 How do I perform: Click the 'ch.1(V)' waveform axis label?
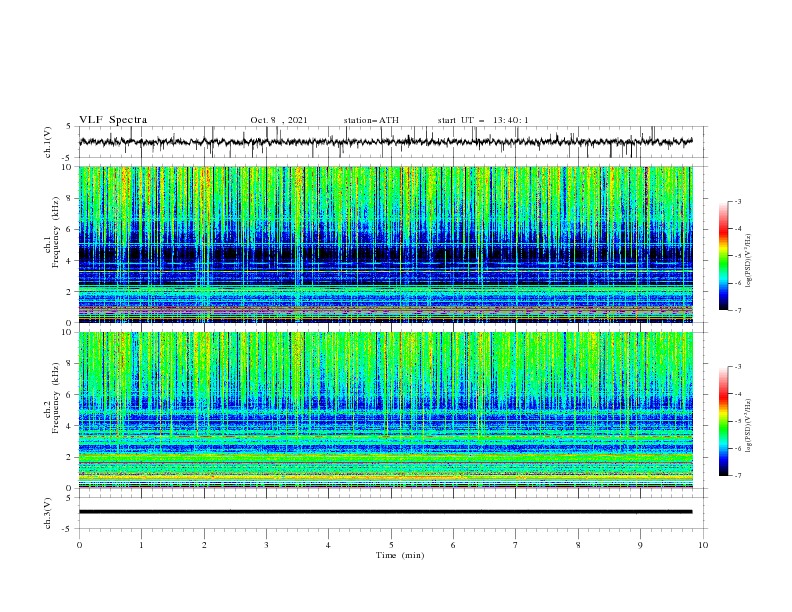(48, 142)
